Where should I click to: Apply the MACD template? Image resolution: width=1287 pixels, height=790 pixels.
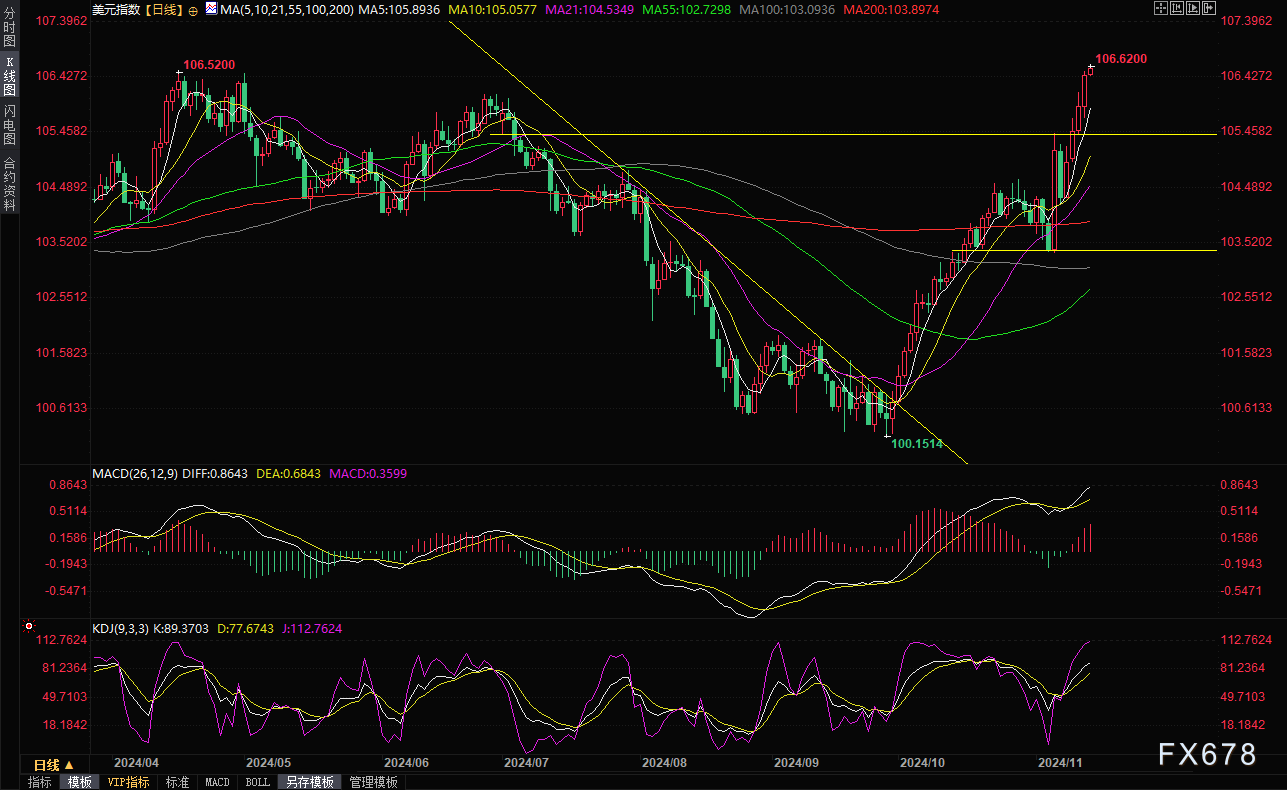click(217, 782)
